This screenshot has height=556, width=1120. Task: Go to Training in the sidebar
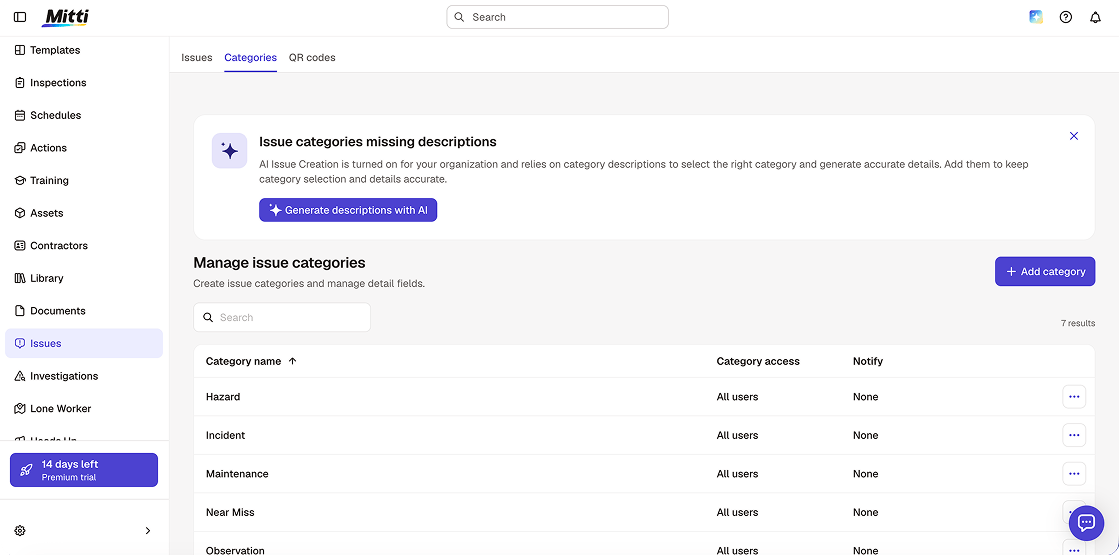pos(84,181)
